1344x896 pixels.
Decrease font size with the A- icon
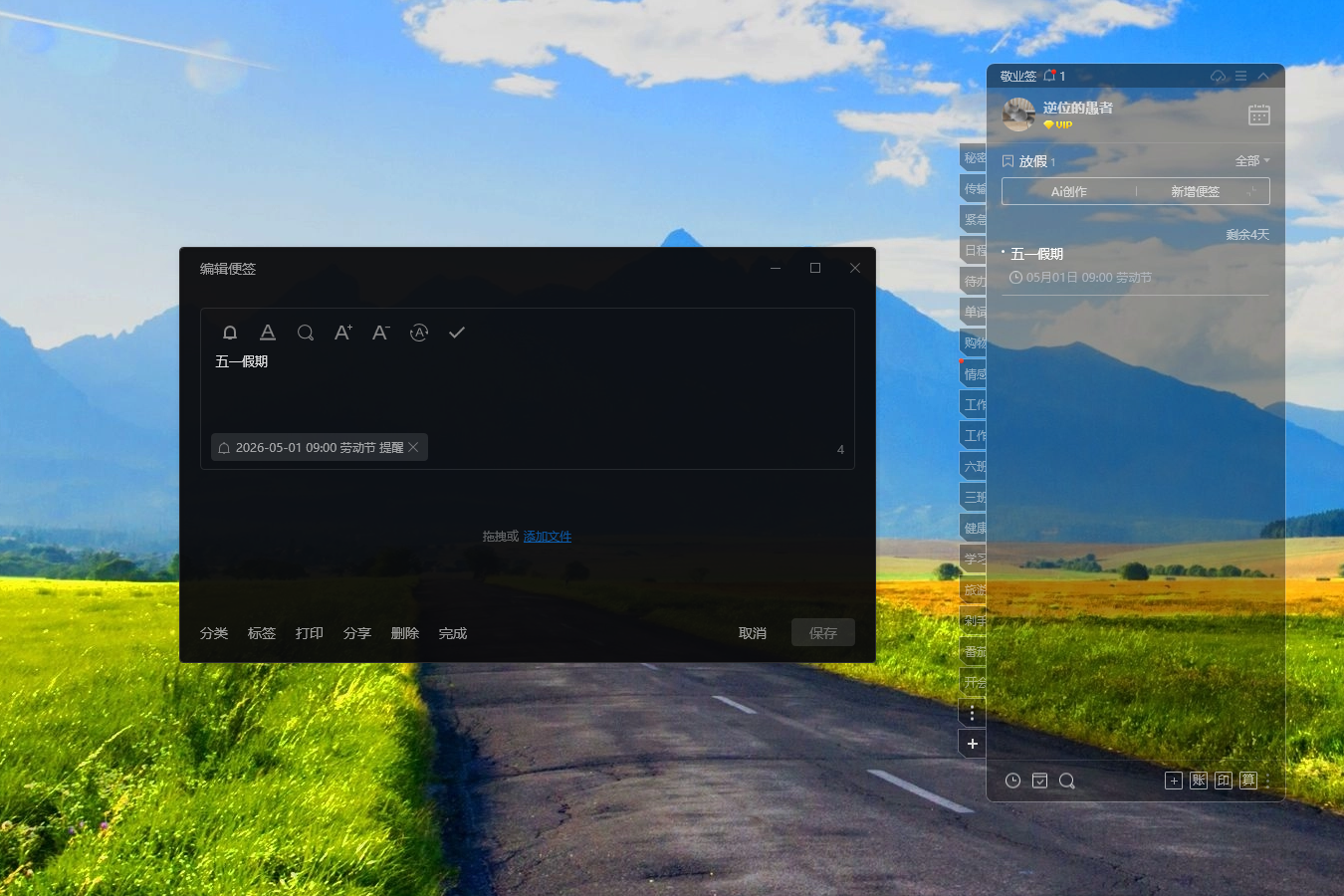381,333
